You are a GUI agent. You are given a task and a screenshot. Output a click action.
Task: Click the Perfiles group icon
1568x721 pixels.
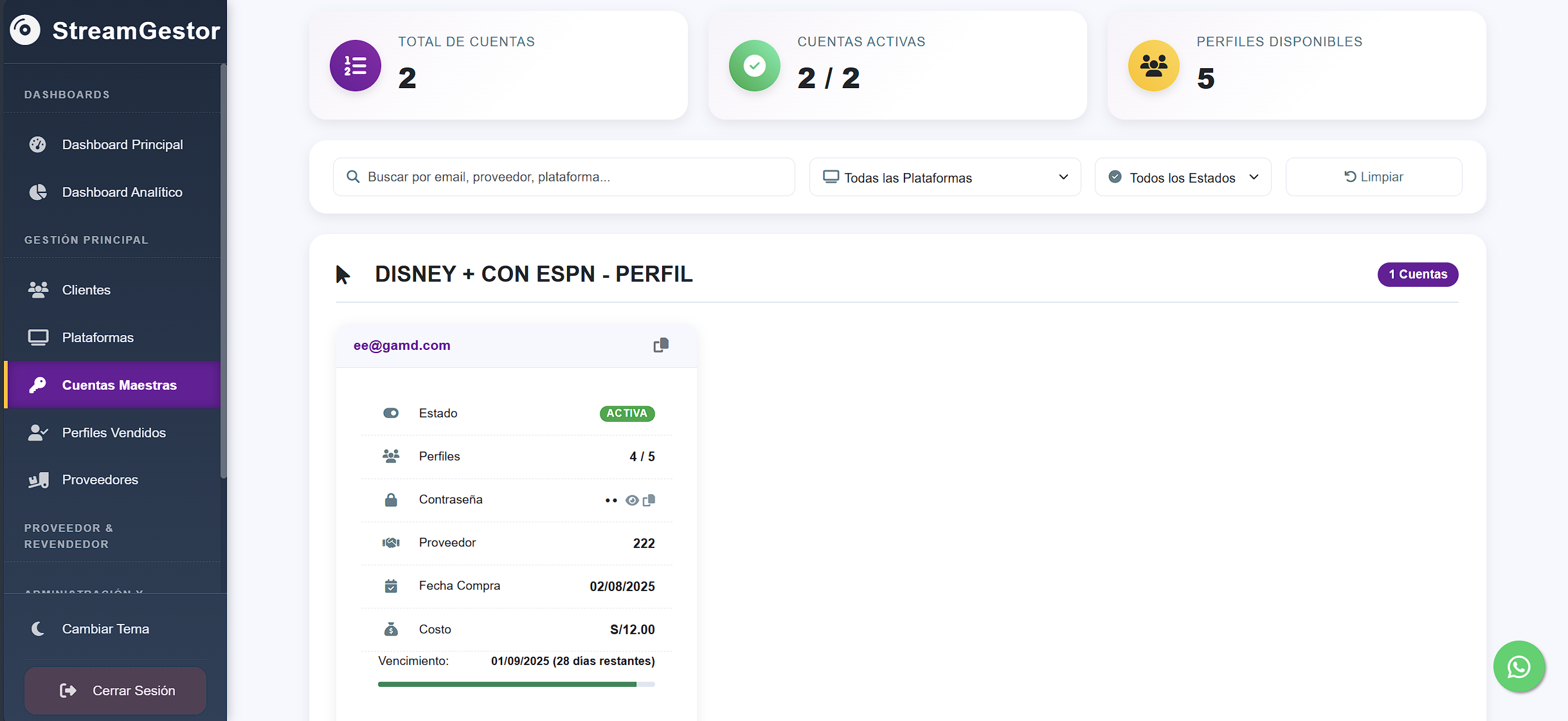pyautogui.click(x=391, y=456)
